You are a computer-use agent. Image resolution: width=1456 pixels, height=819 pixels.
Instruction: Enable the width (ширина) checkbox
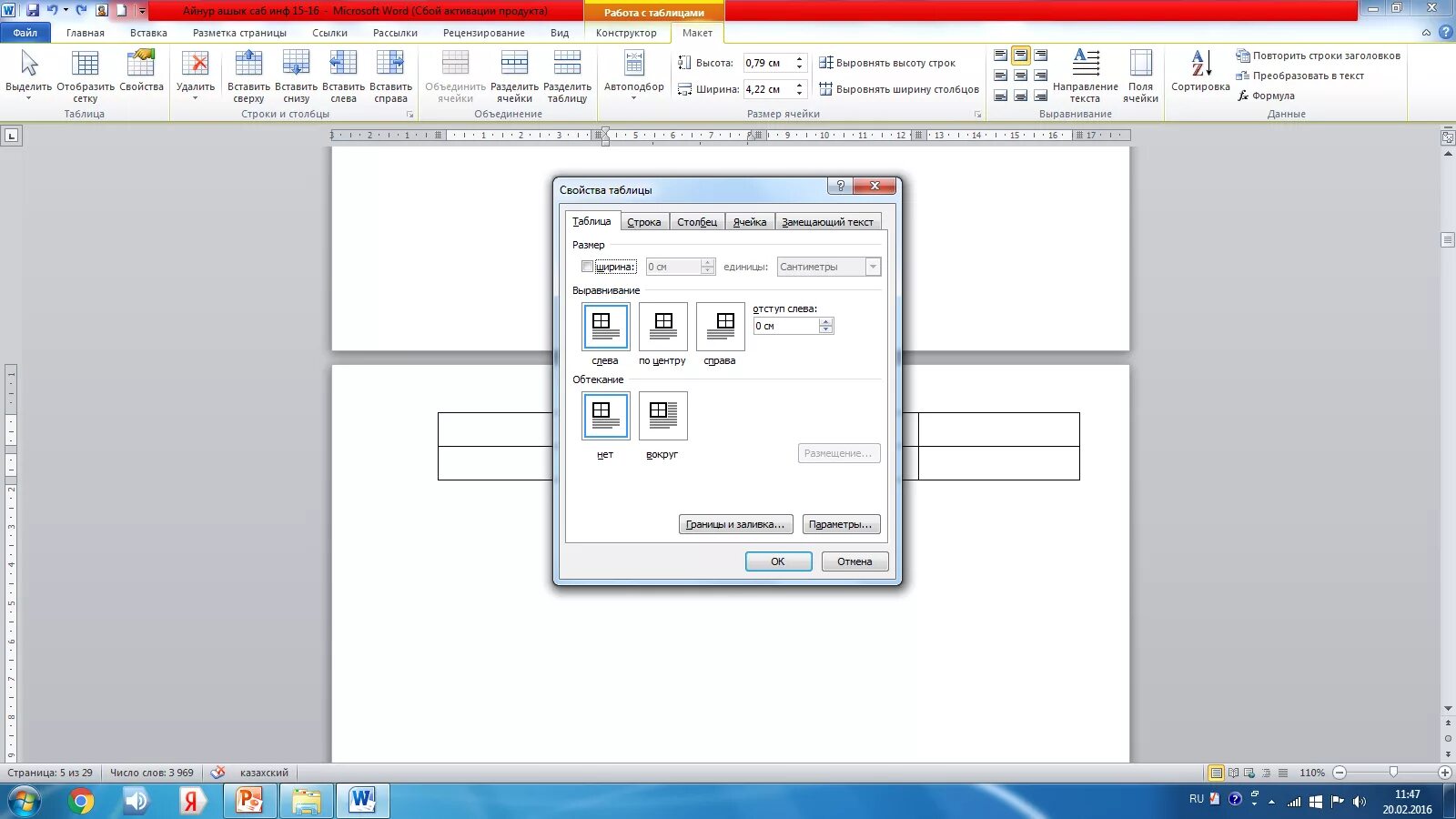[587, 267]
